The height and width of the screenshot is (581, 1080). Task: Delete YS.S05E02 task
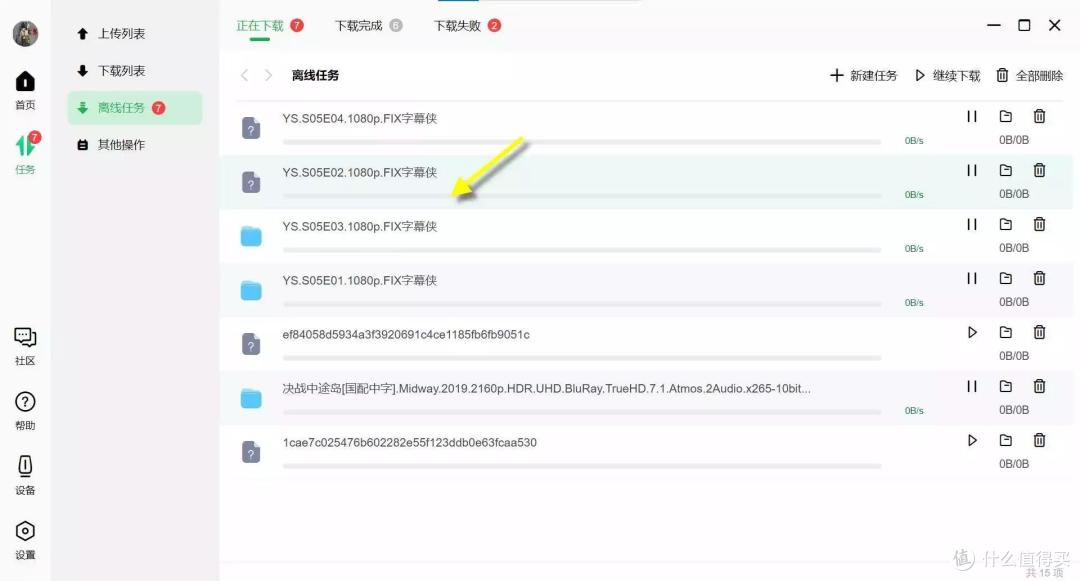[x=1039, y=170]
